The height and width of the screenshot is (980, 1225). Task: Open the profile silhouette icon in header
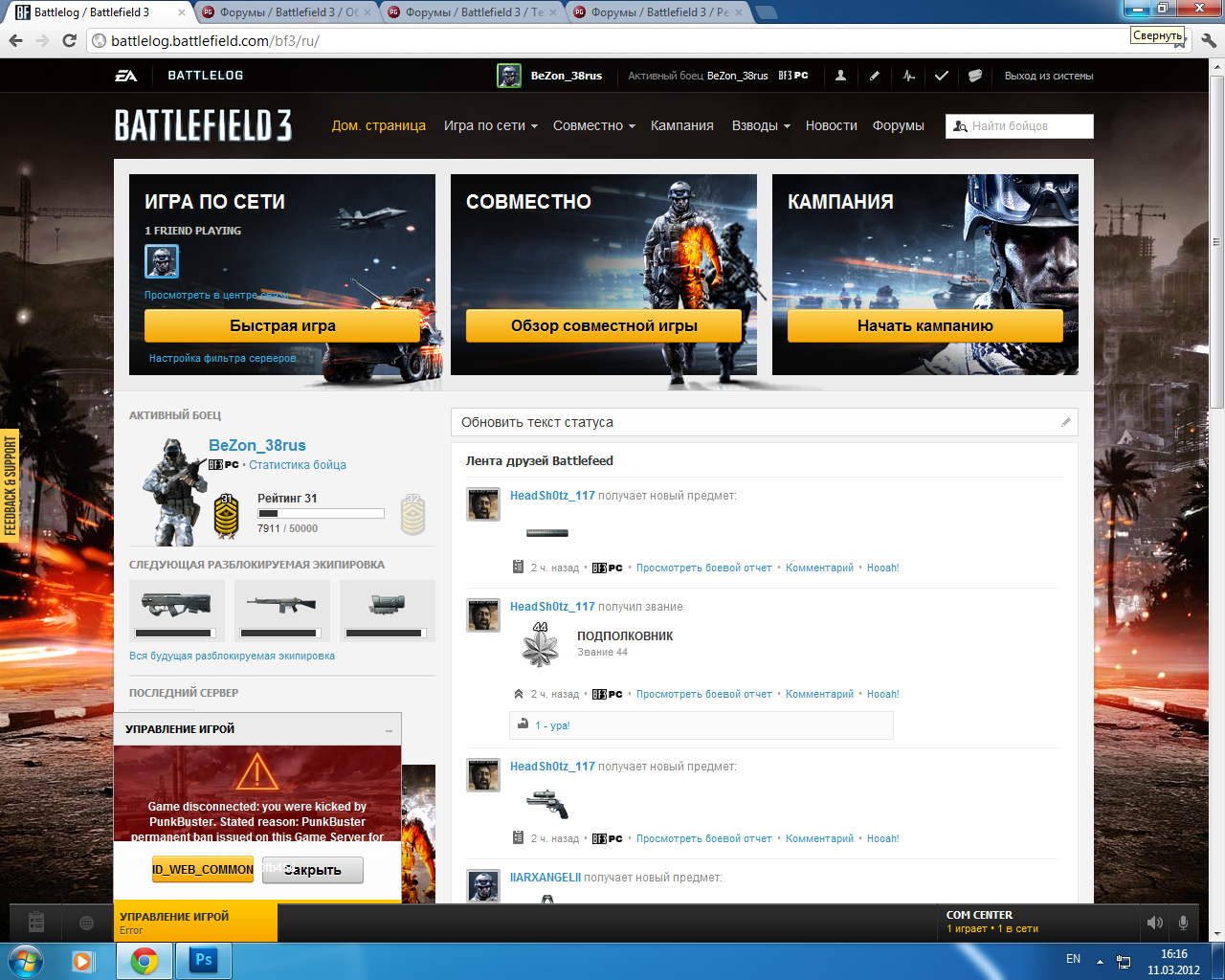[840, 76]
